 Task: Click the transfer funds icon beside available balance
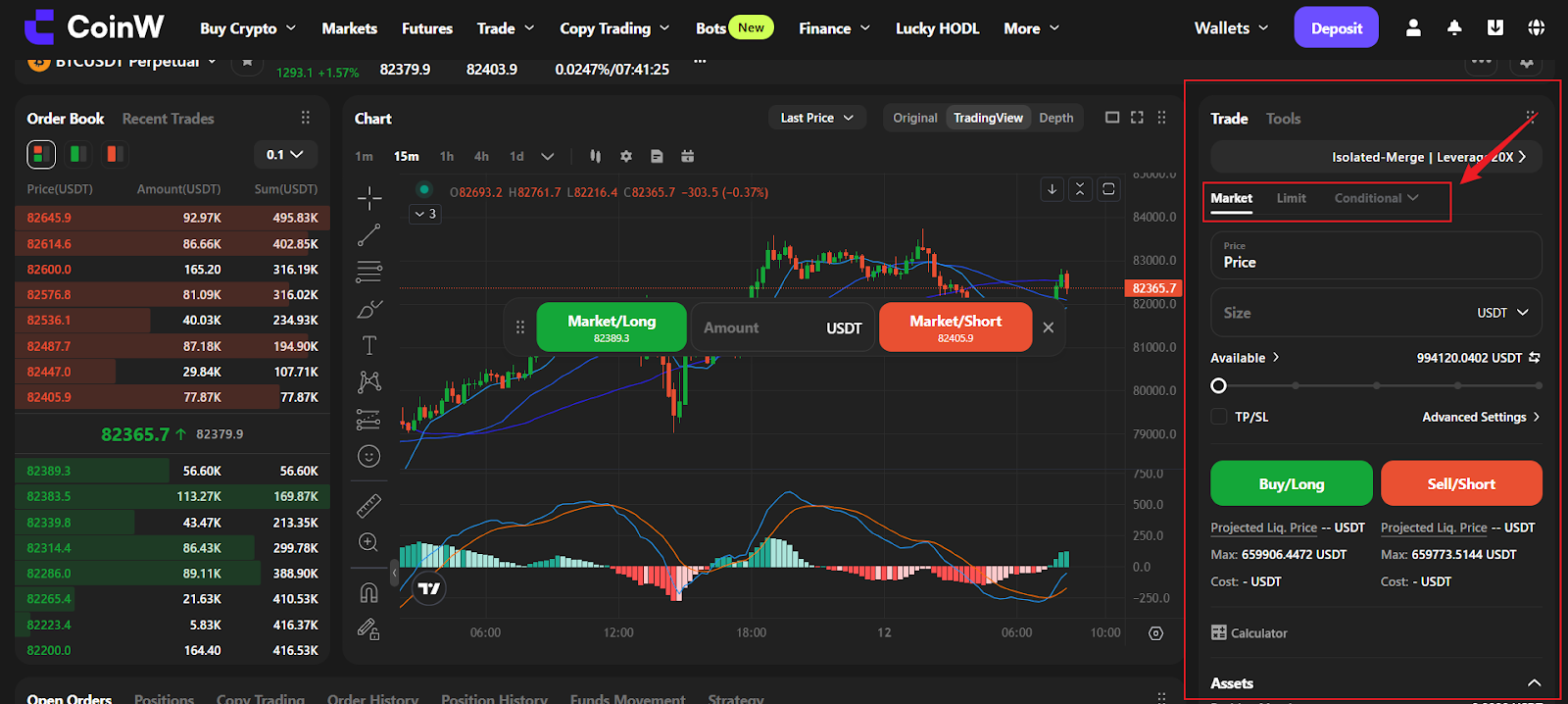tap(1535, 358)
